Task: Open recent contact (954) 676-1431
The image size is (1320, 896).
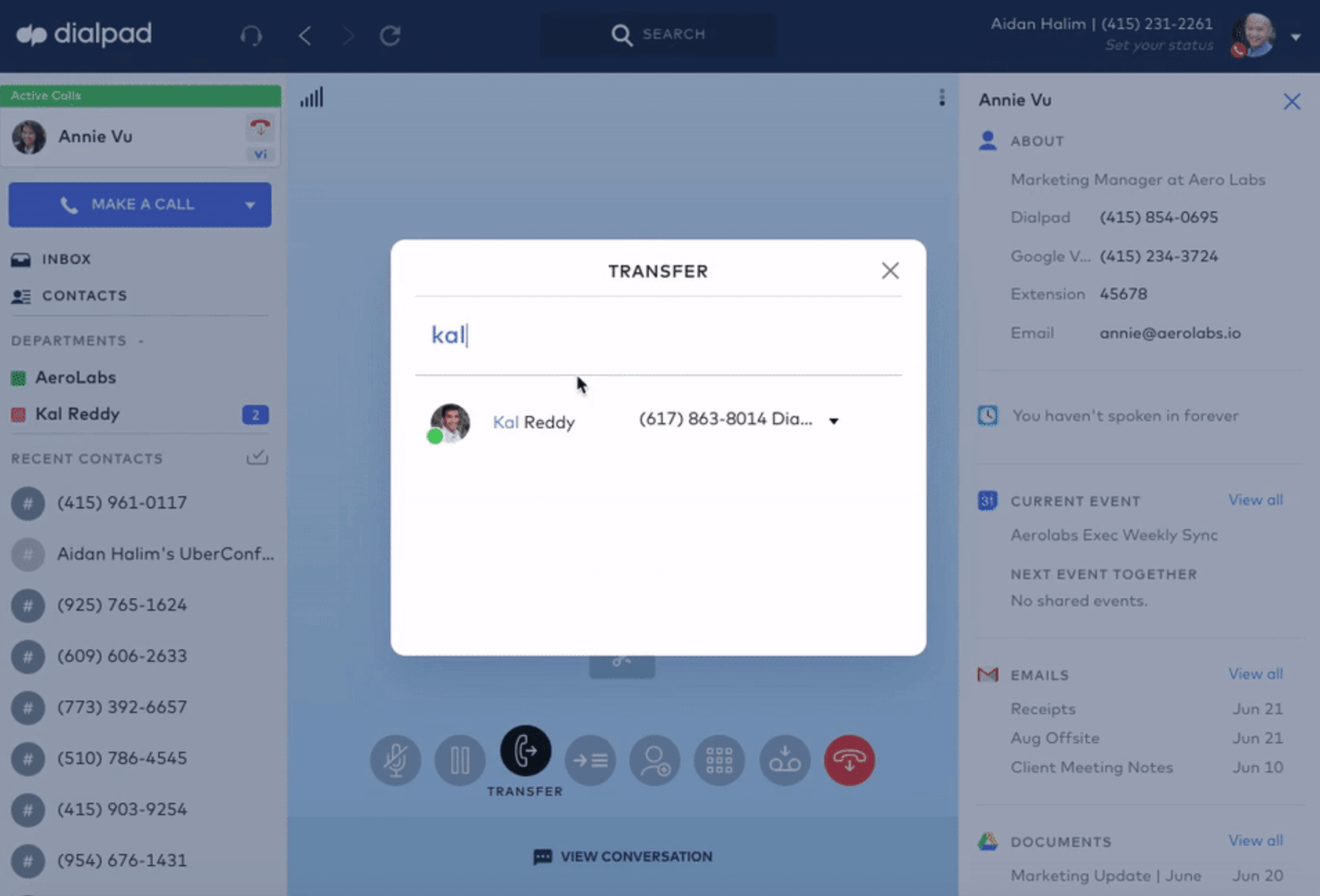Action: tap(122, 860)
